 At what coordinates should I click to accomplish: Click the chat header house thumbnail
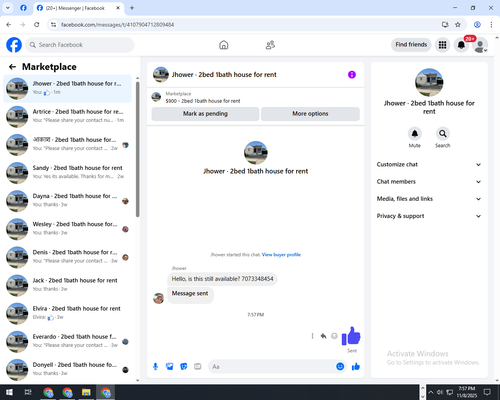pyautogui.click(x=161, y=75)
